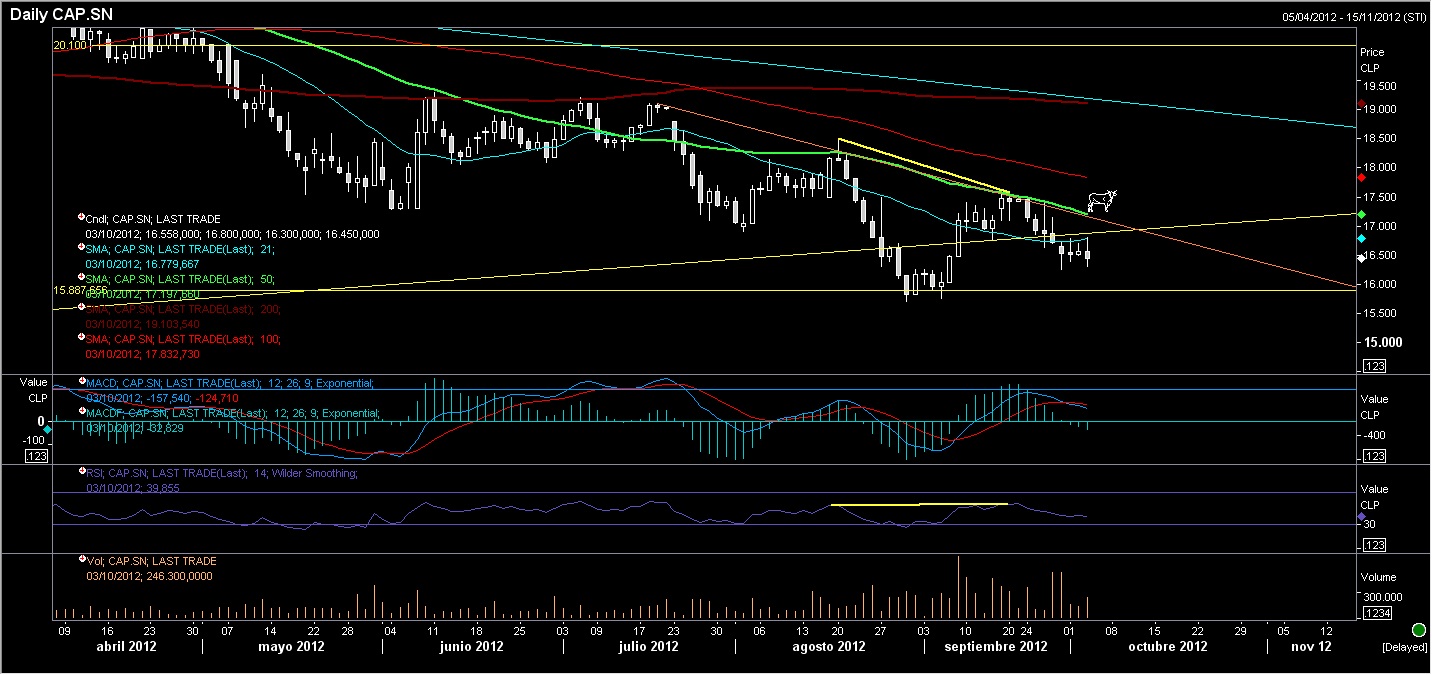Click the green status indicator above Delayed
Screen dimensions: 1432x675
coord(1418,630)
